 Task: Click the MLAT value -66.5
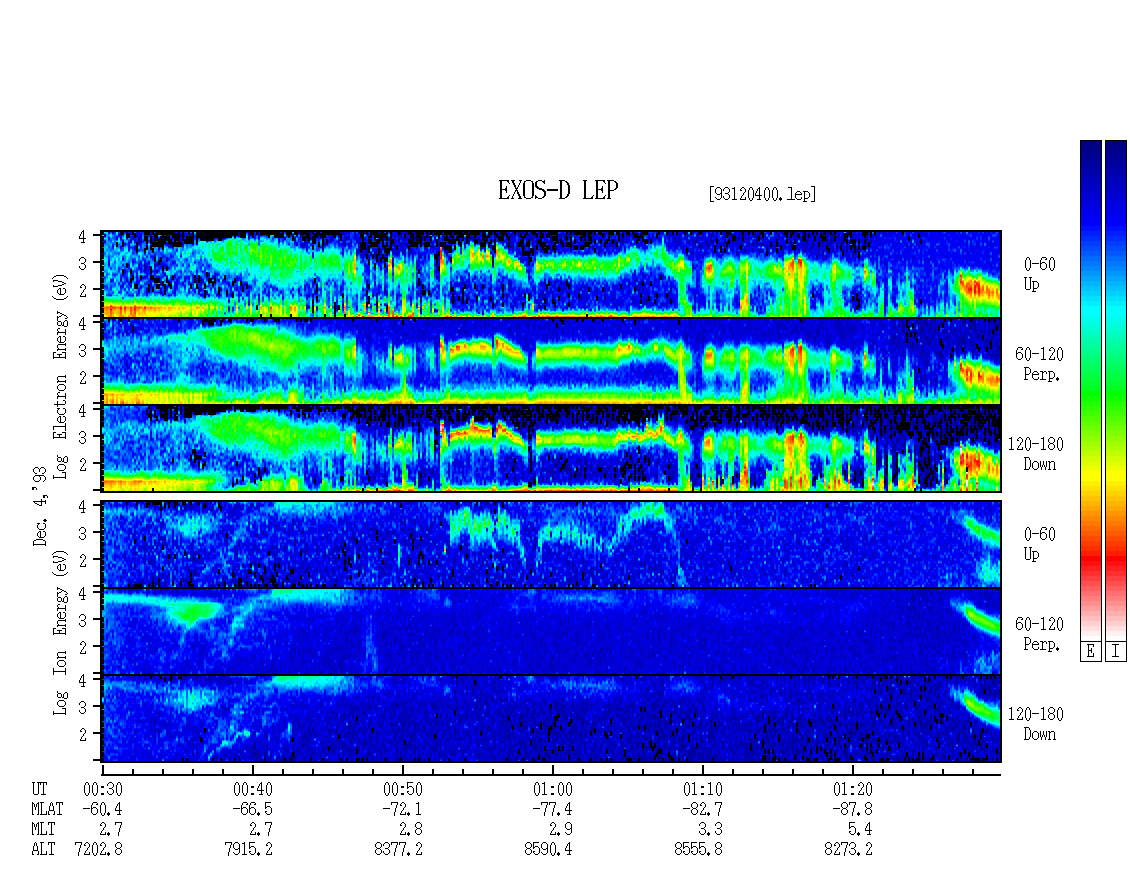pos(252,809)
